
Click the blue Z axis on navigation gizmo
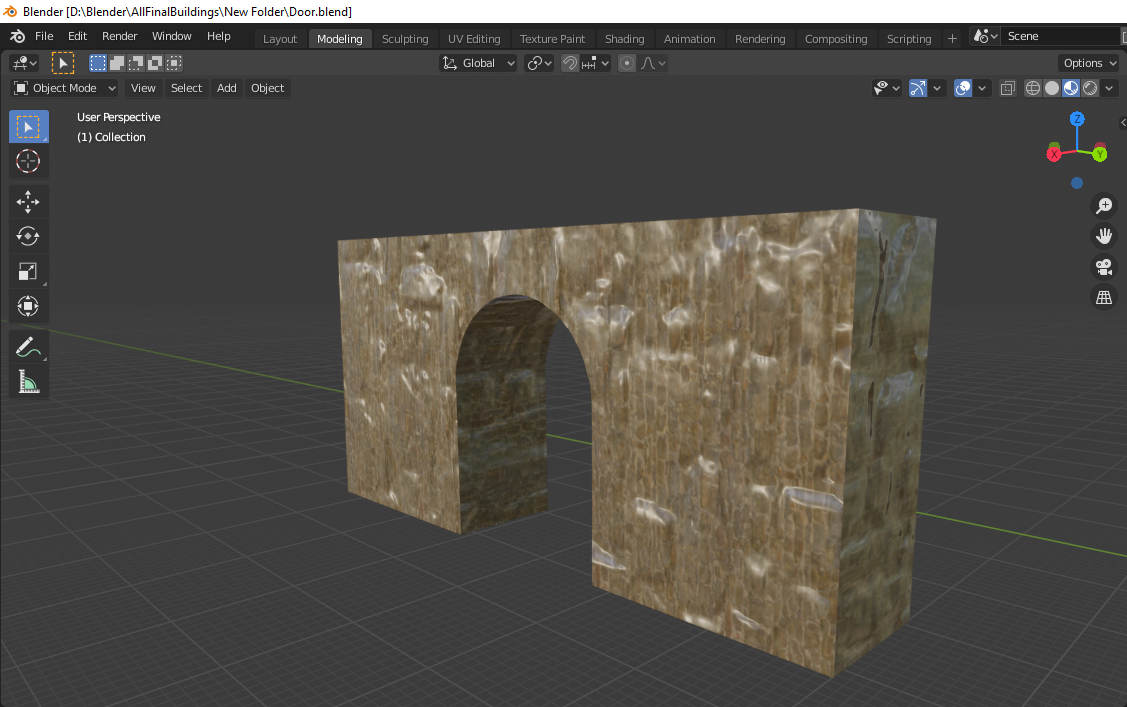click(1077, 119)
